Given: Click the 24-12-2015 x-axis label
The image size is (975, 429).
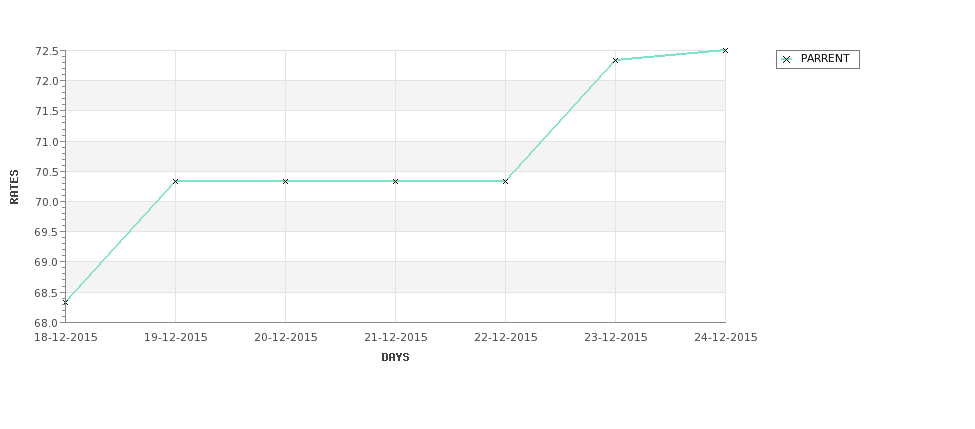Looking at the screenshot, I should coord(726,337).
